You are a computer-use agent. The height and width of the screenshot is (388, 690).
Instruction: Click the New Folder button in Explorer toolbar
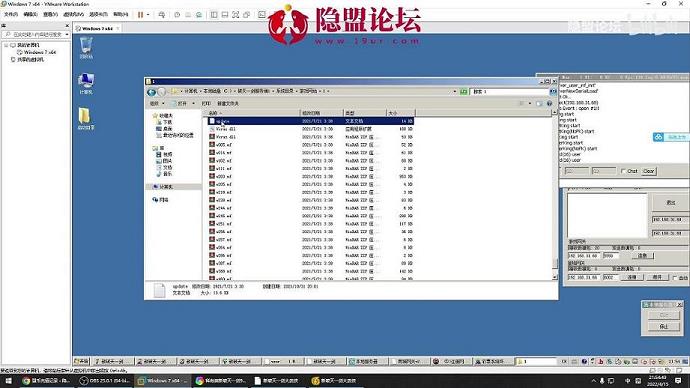(228, 103)
